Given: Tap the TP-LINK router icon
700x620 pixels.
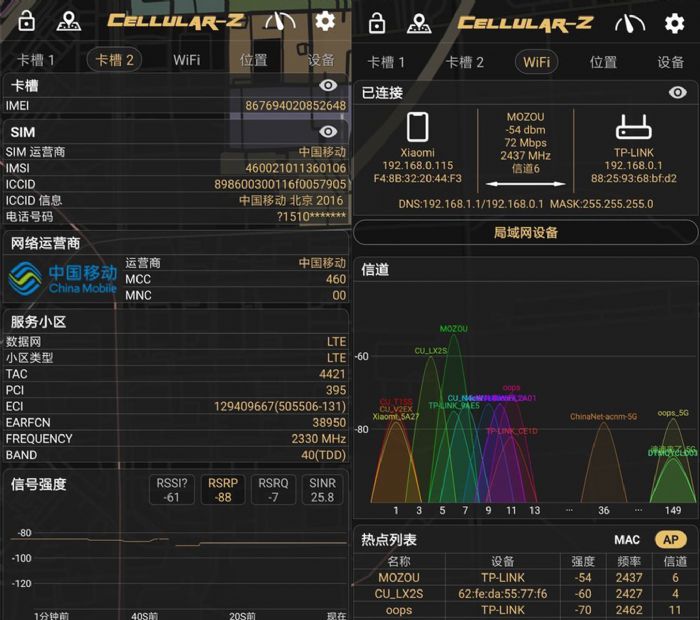Looking at the screenshot, I should [633, 127].
